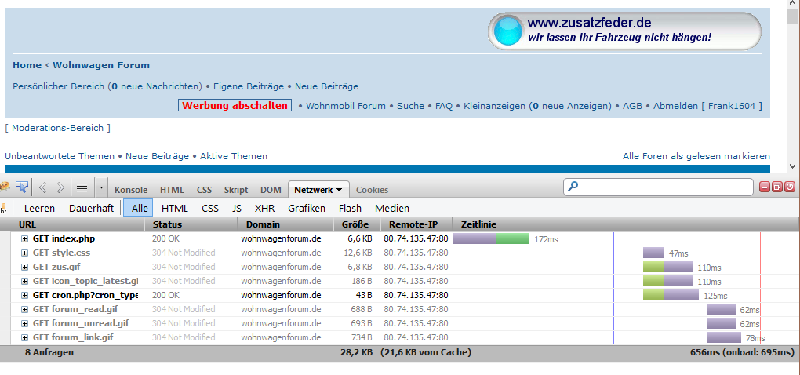Viewport: 800px width, 375px height.
Task: Click the Firebug back arrow icon
Action: tap(43, 188)
